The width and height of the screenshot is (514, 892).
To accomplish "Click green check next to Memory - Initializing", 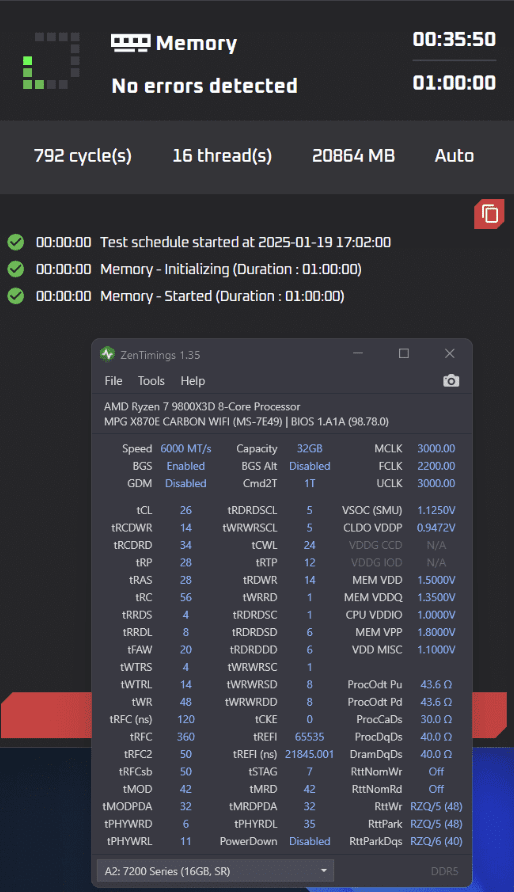I will (16, 269).
